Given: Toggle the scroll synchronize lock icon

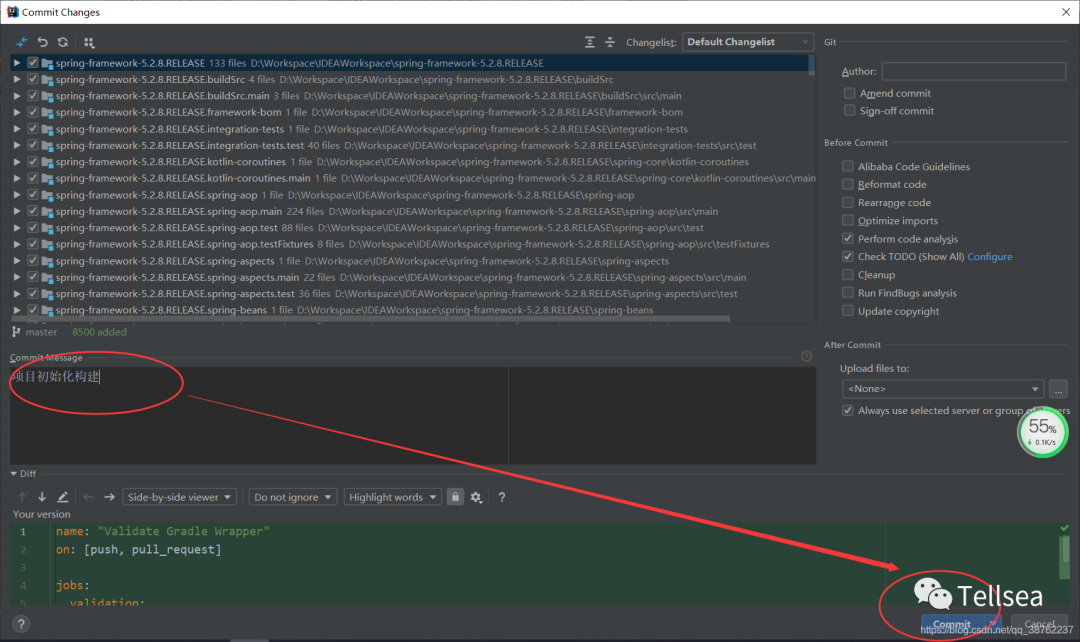Looking at the screenshot, I should tap(455, 497).
